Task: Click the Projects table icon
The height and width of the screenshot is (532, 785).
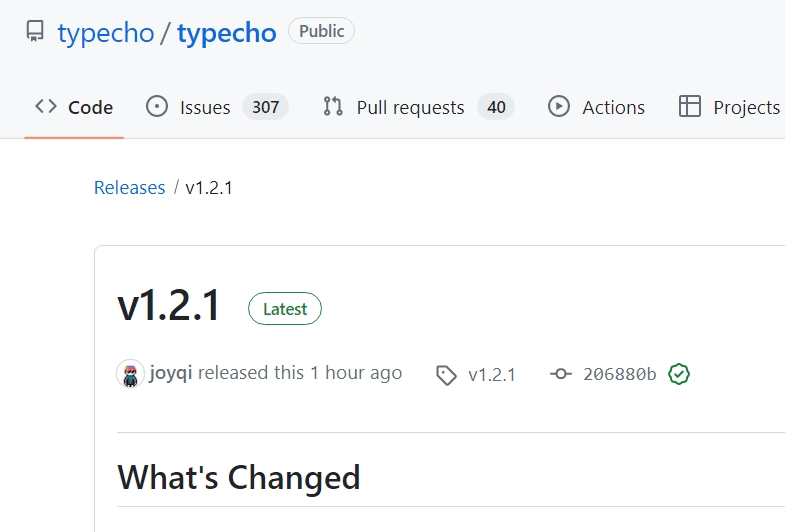Action: 689,107
